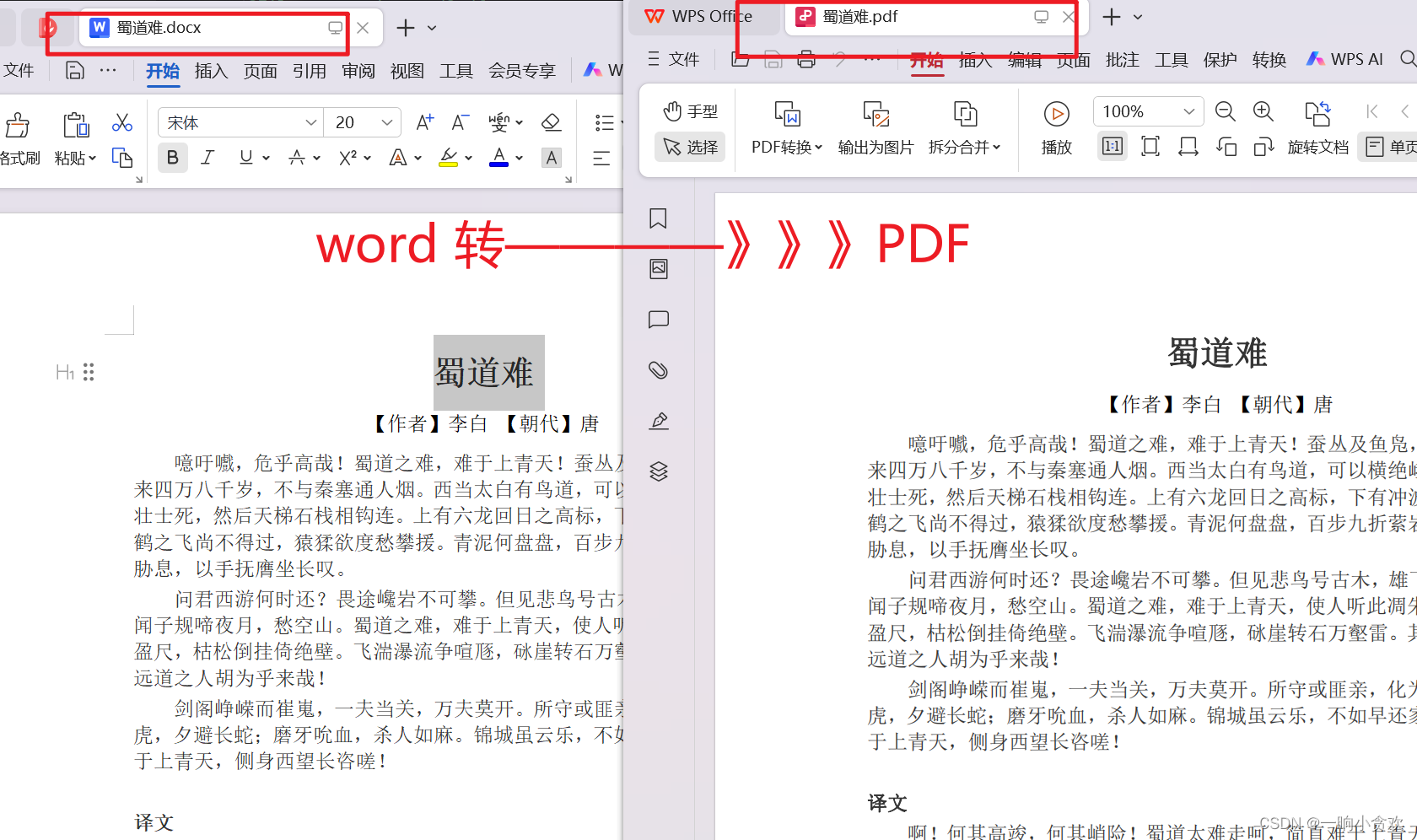Click the bulleted list icon
1417x840 pixels.
[x=604, y=123]
